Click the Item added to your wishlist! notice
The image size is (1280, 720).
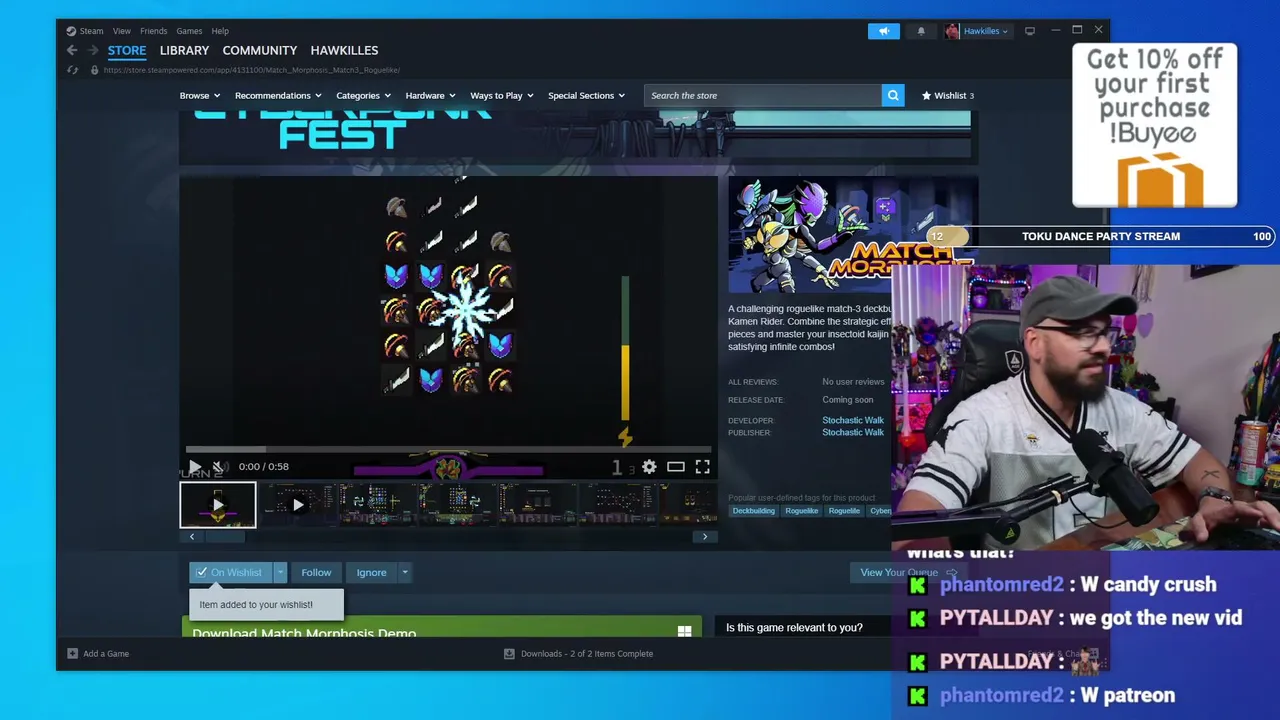[x=266, y=604]
